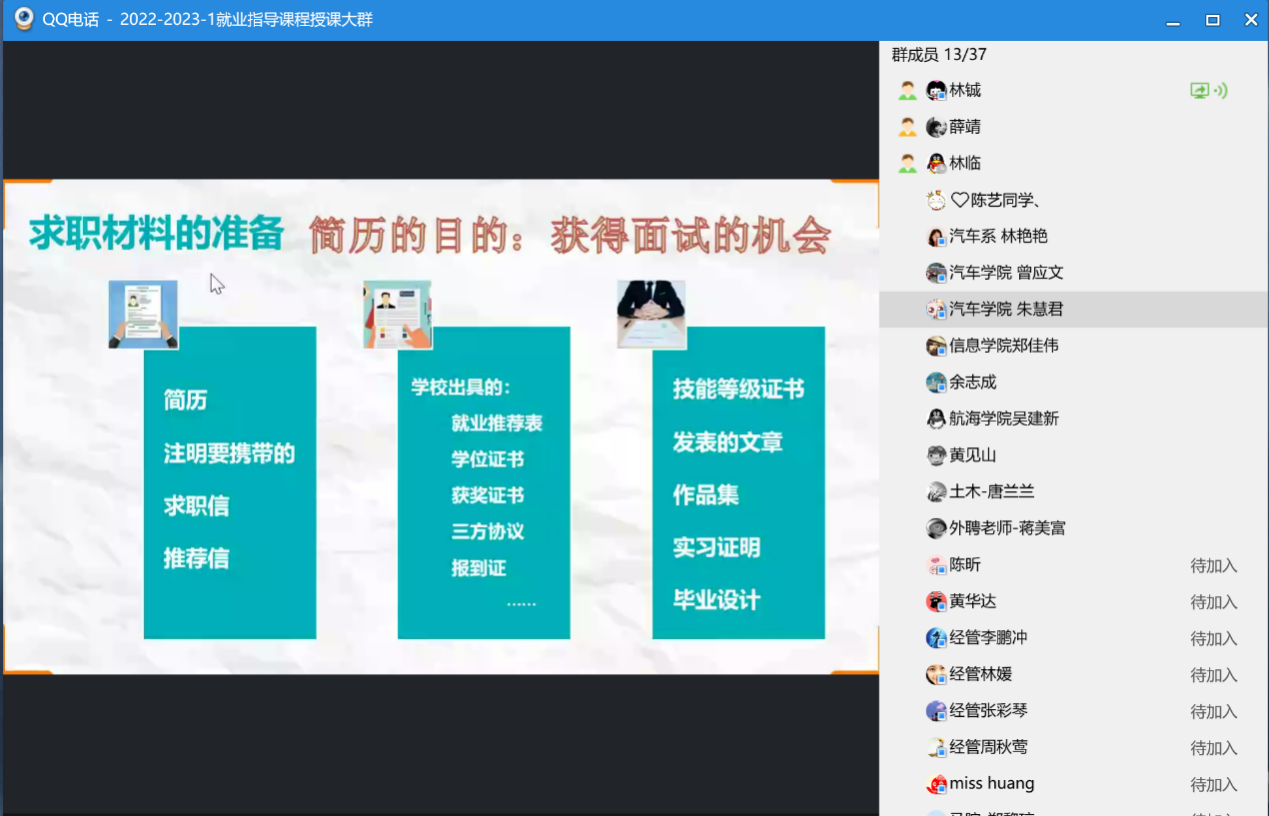Click 林铖's avatar in member list

tap(936, 91)
